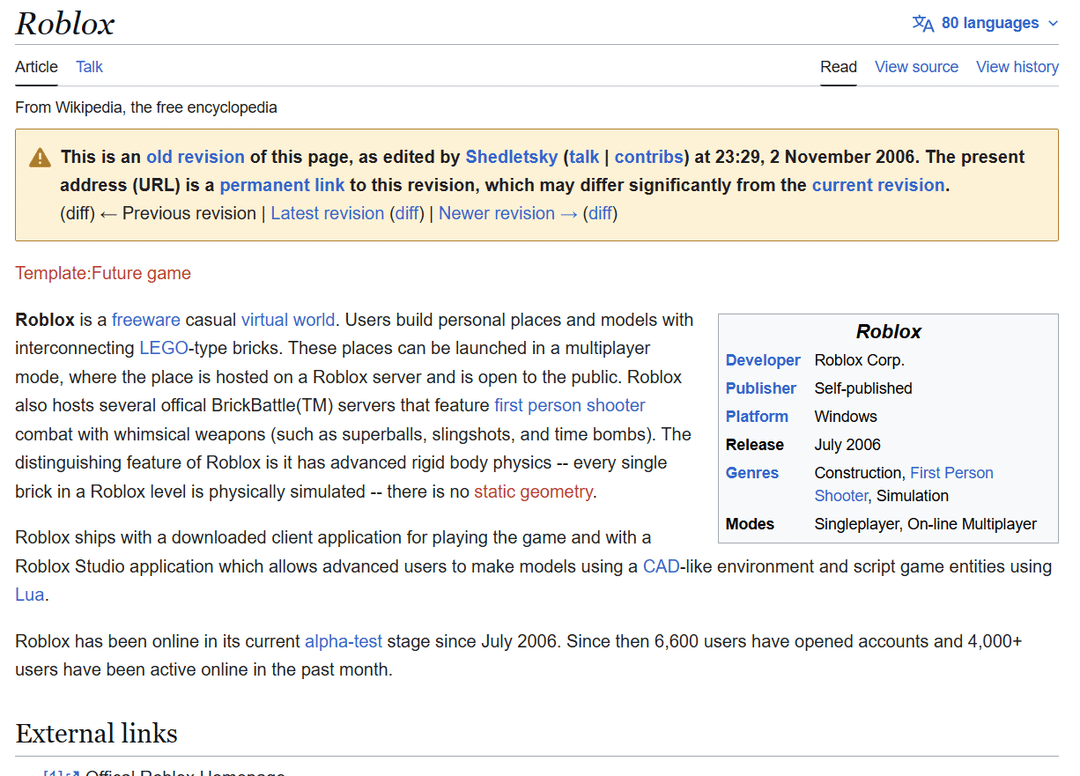Switch to the Talk tab
This screenshot has width=1080, height=776.
point(89,67)
